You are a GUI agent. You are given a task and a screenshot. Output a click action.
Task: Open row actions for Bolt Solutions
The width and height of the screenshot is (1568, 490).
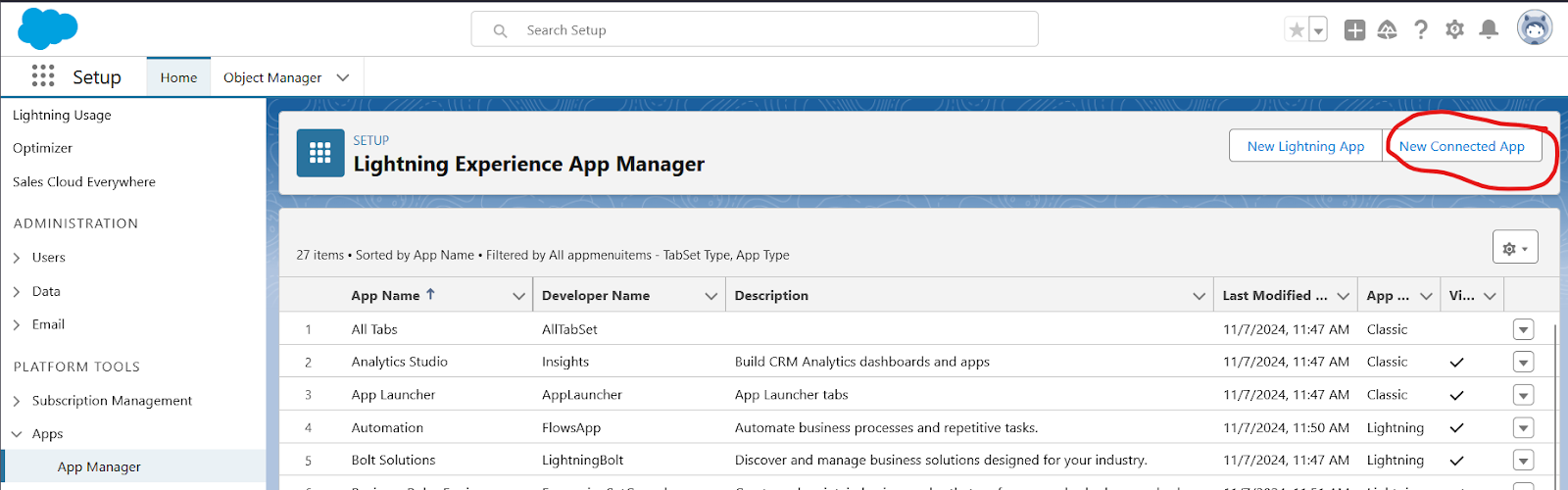pyautogui.click(x=1523, y=461)
